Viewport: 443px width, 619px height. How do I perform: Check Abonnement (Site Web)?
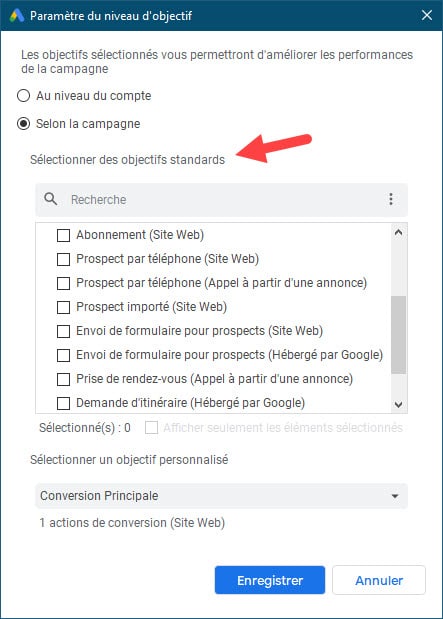point(64,235)
